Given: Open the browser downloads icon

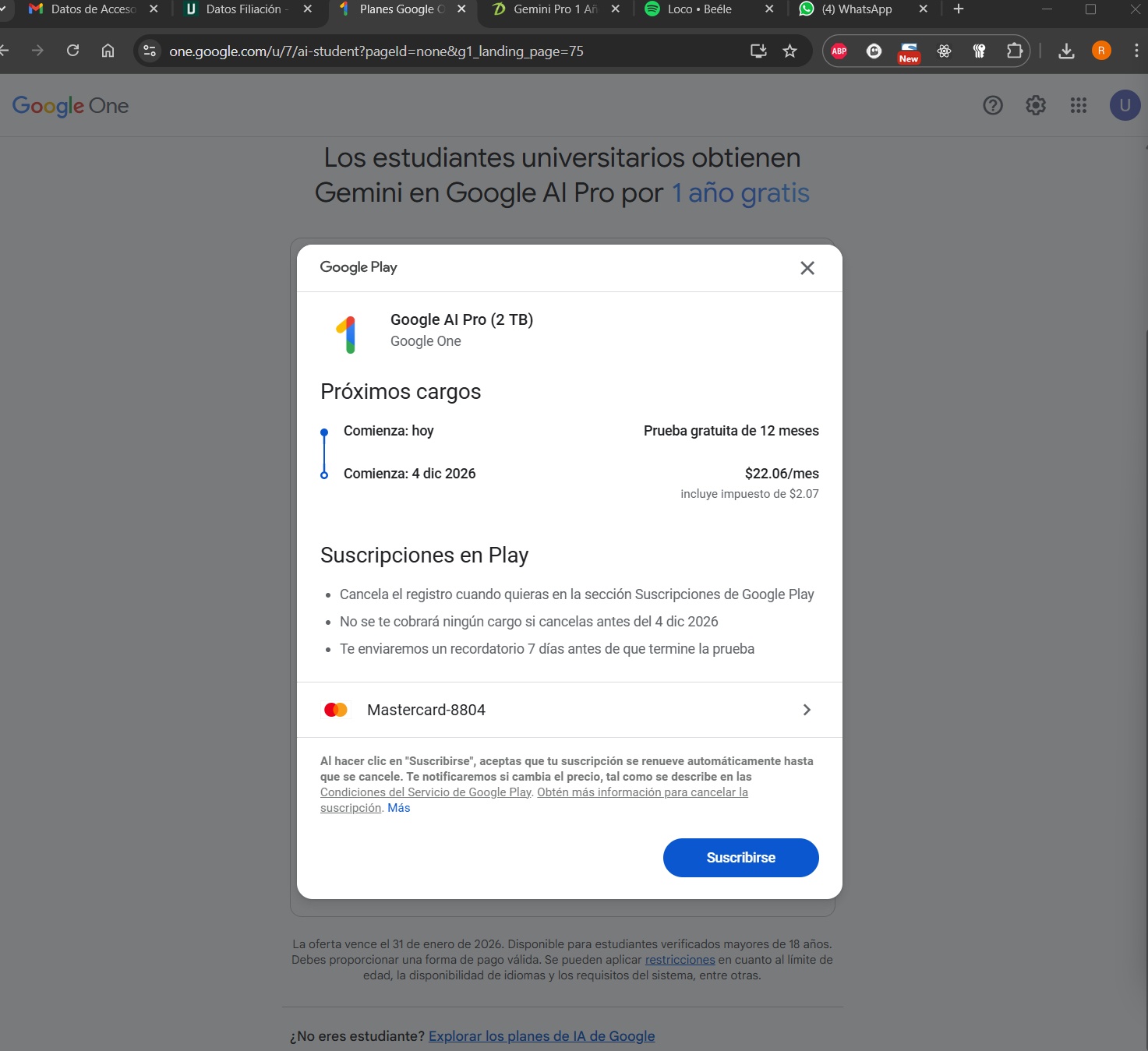Looking at the screenshot, I should point(1067,51).
